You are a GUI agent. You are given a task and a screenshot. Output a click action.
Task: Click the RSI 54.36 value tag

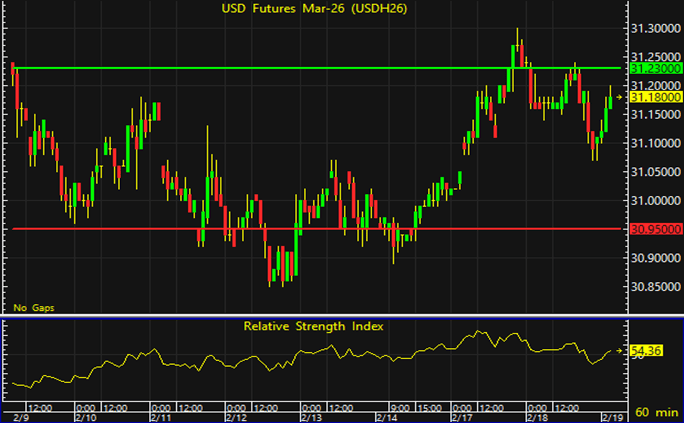(x=649, y=351)
